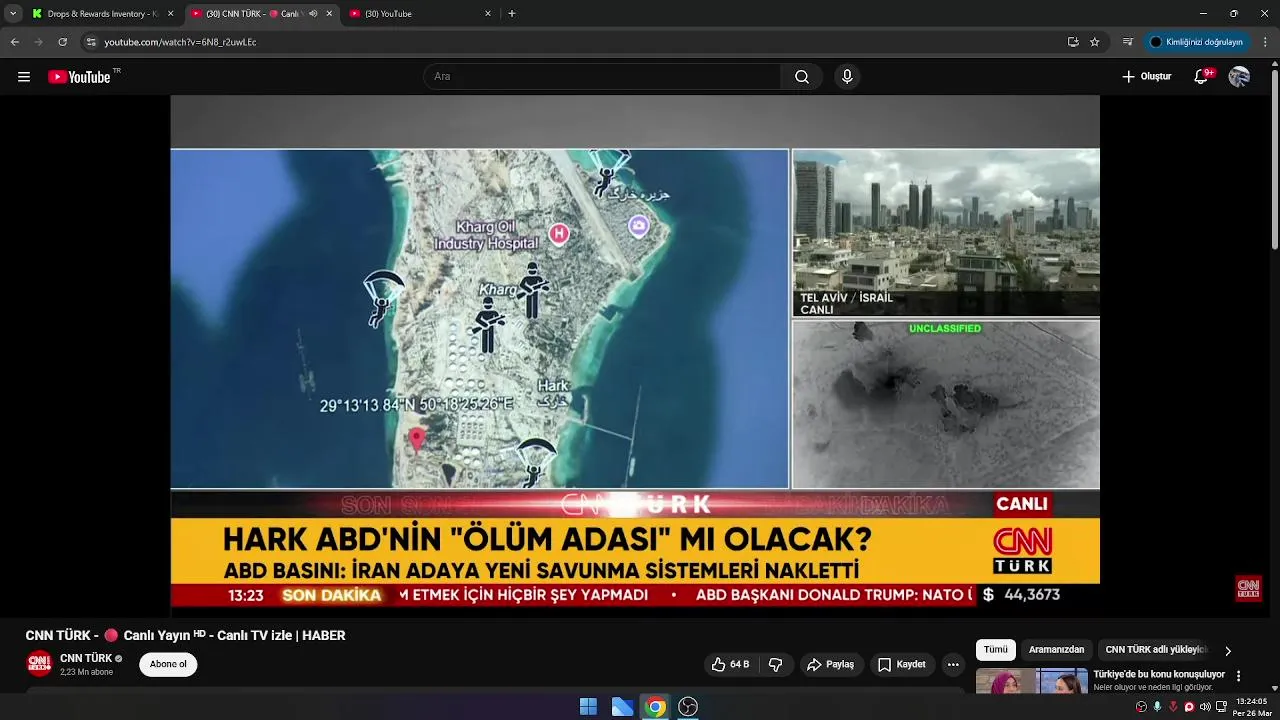This screenshot has height=720, width=1280.
Task: Open taskbar volume icon in system tray
Action: 1205,707
